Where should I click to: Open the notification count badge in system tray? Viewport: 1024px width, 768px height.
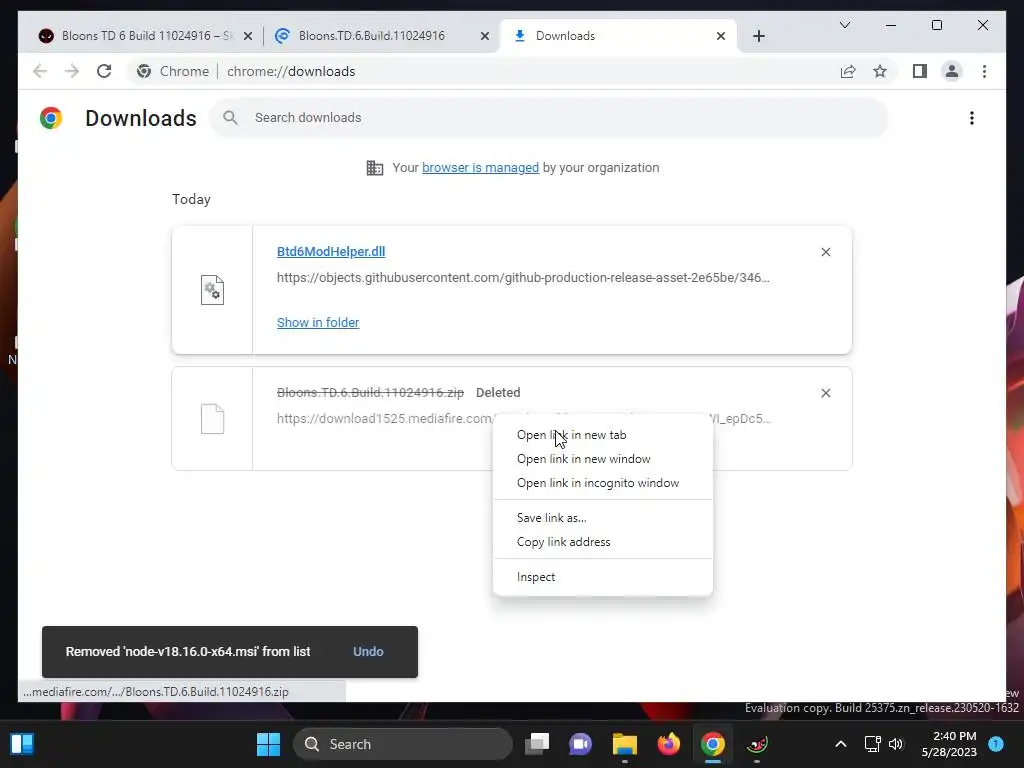996,744
